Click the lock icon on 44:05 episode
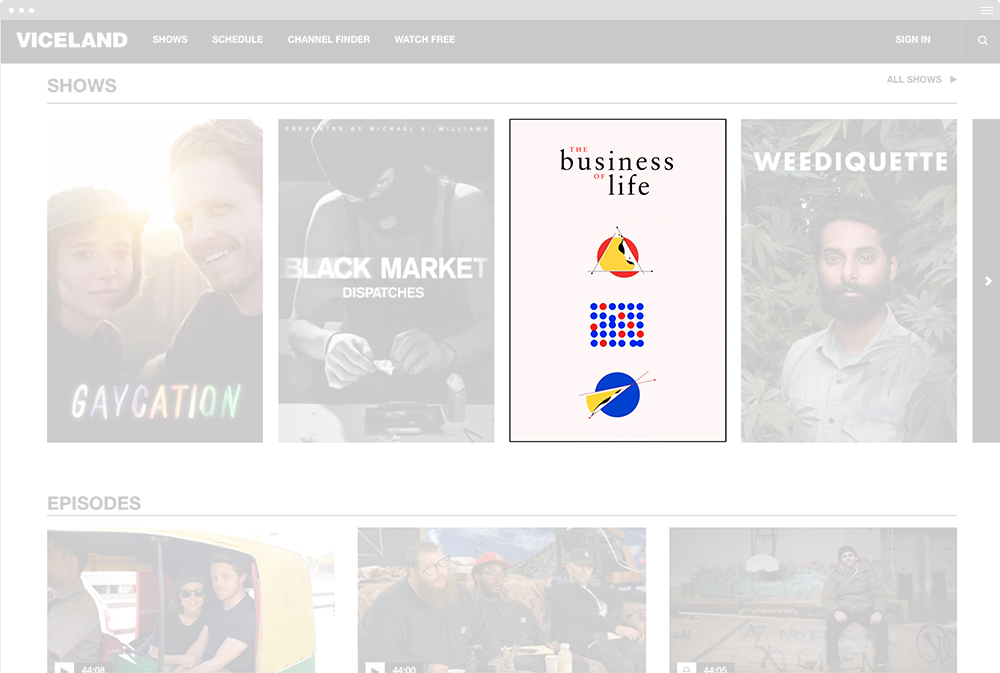The height and width of the screenshot is (673, 1000). point(686,669)
